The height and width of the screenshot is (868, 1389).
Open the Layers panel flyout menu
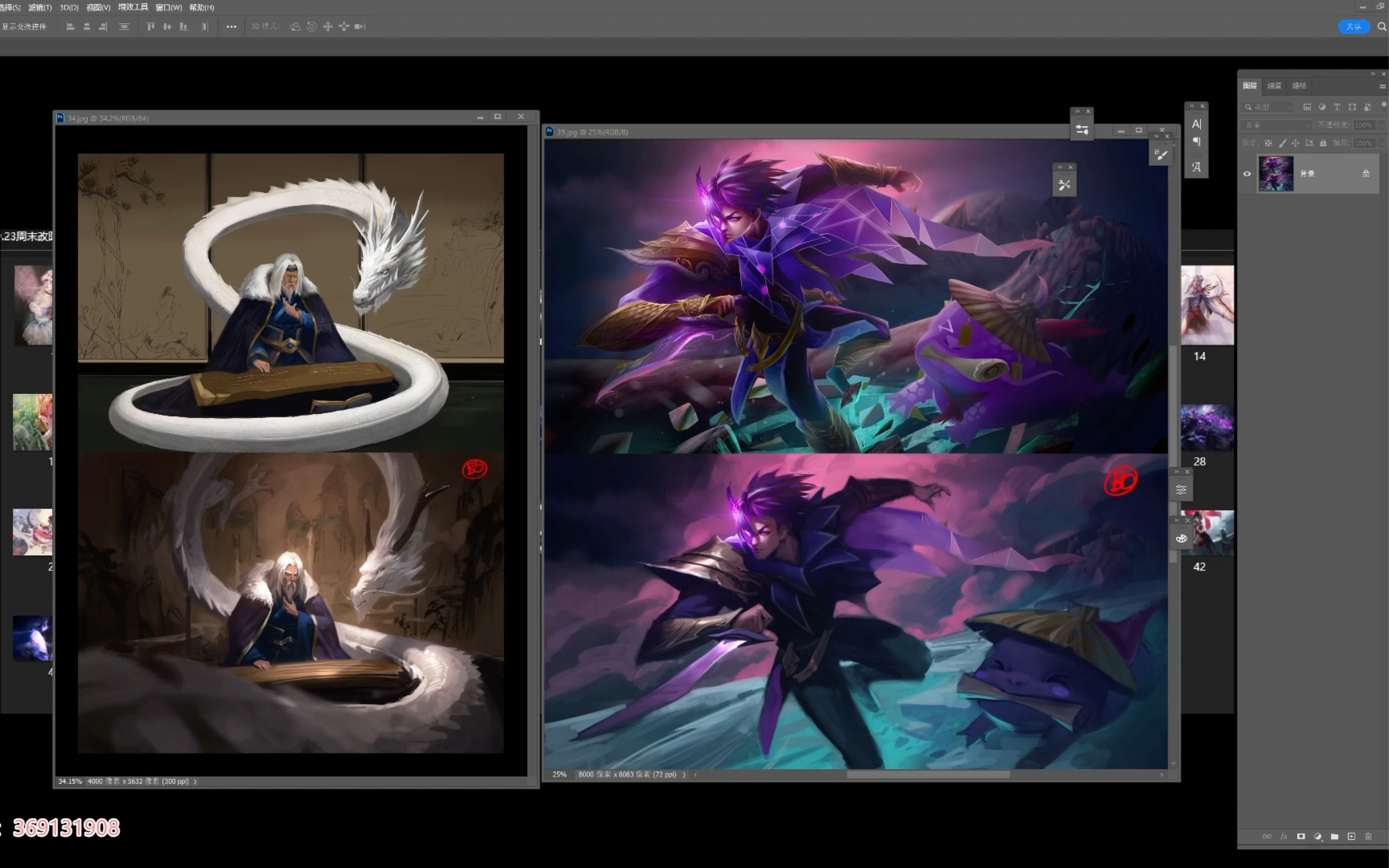pos(1381,86)
